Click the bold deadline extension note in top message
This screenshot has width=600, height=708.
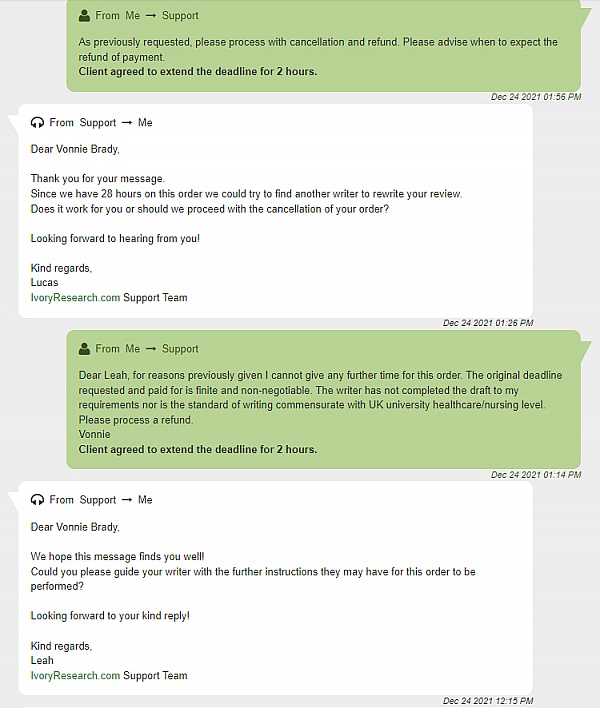click(198, 71)
